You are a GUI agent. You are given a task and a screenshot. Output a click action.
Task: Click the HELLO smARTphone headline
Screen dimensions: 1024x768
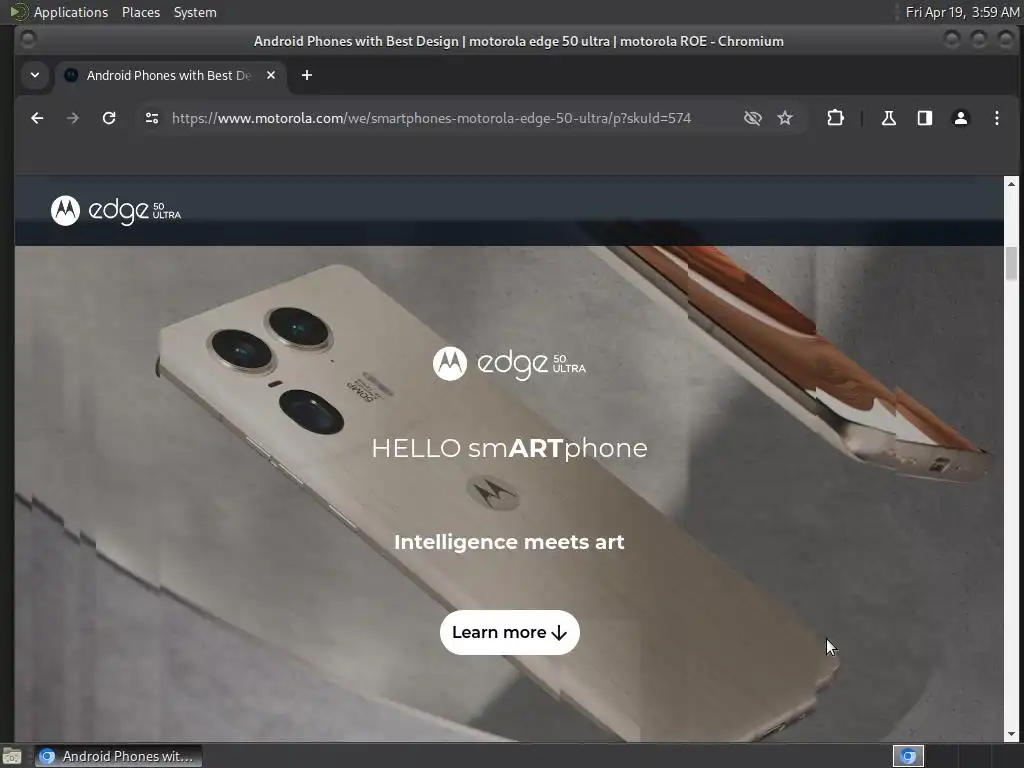click(509, 448)
